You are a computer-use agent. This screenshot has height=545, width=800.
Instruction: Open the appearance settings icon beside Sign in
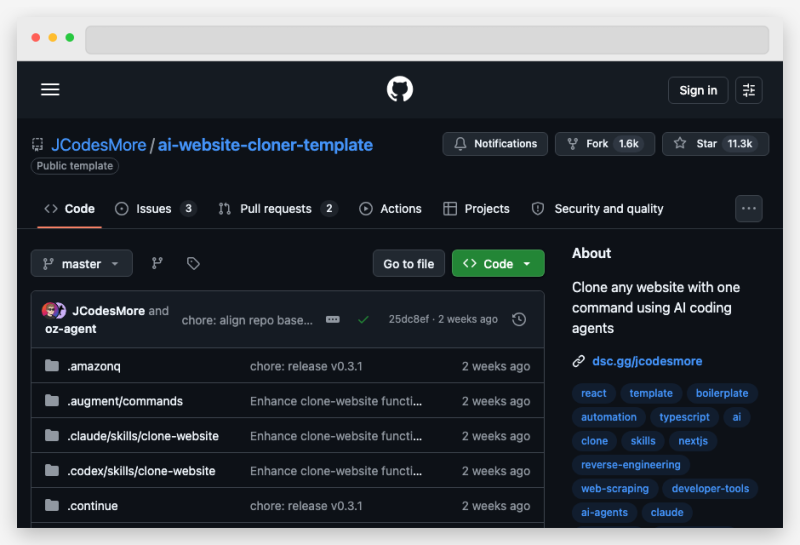[749, 90]
